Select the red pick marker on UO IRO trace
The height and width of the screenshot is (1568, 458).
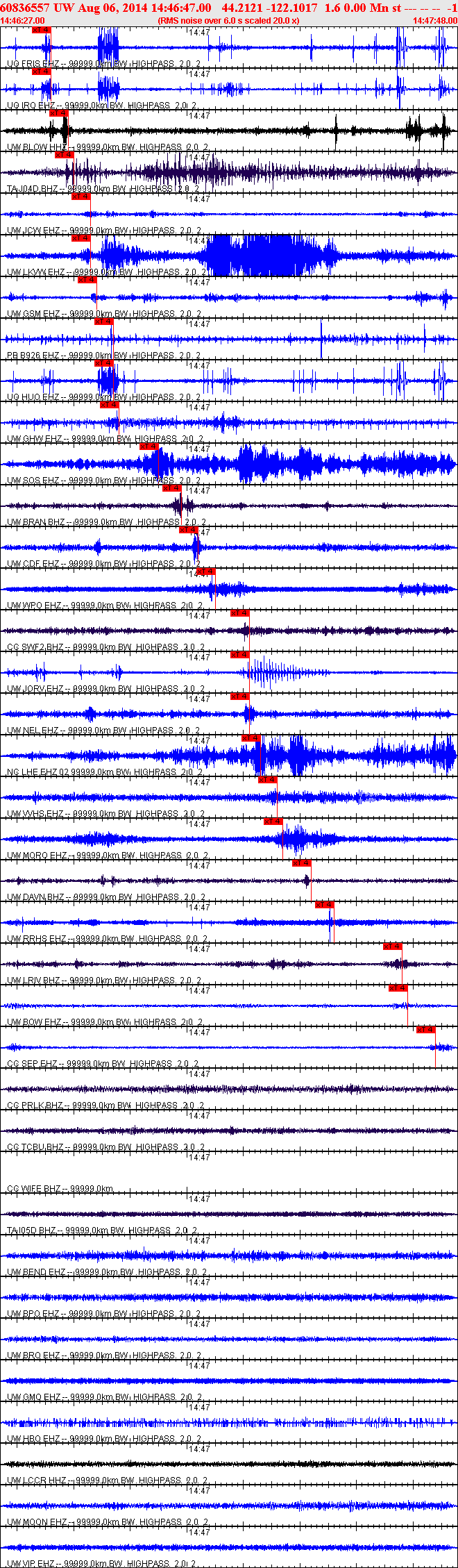42,72
